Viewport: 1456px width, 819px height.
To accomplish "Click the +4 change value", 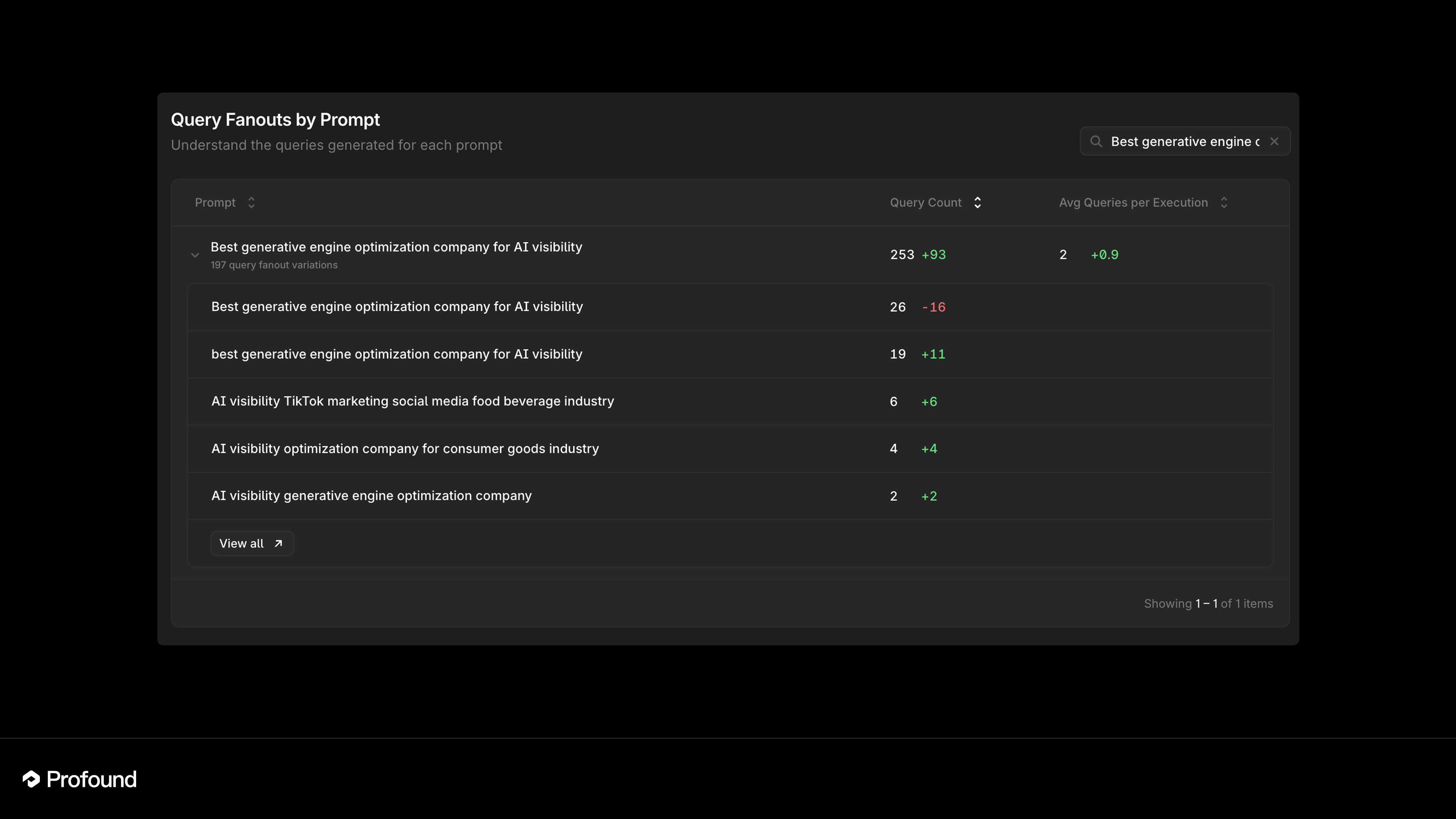I will point(929,449).
